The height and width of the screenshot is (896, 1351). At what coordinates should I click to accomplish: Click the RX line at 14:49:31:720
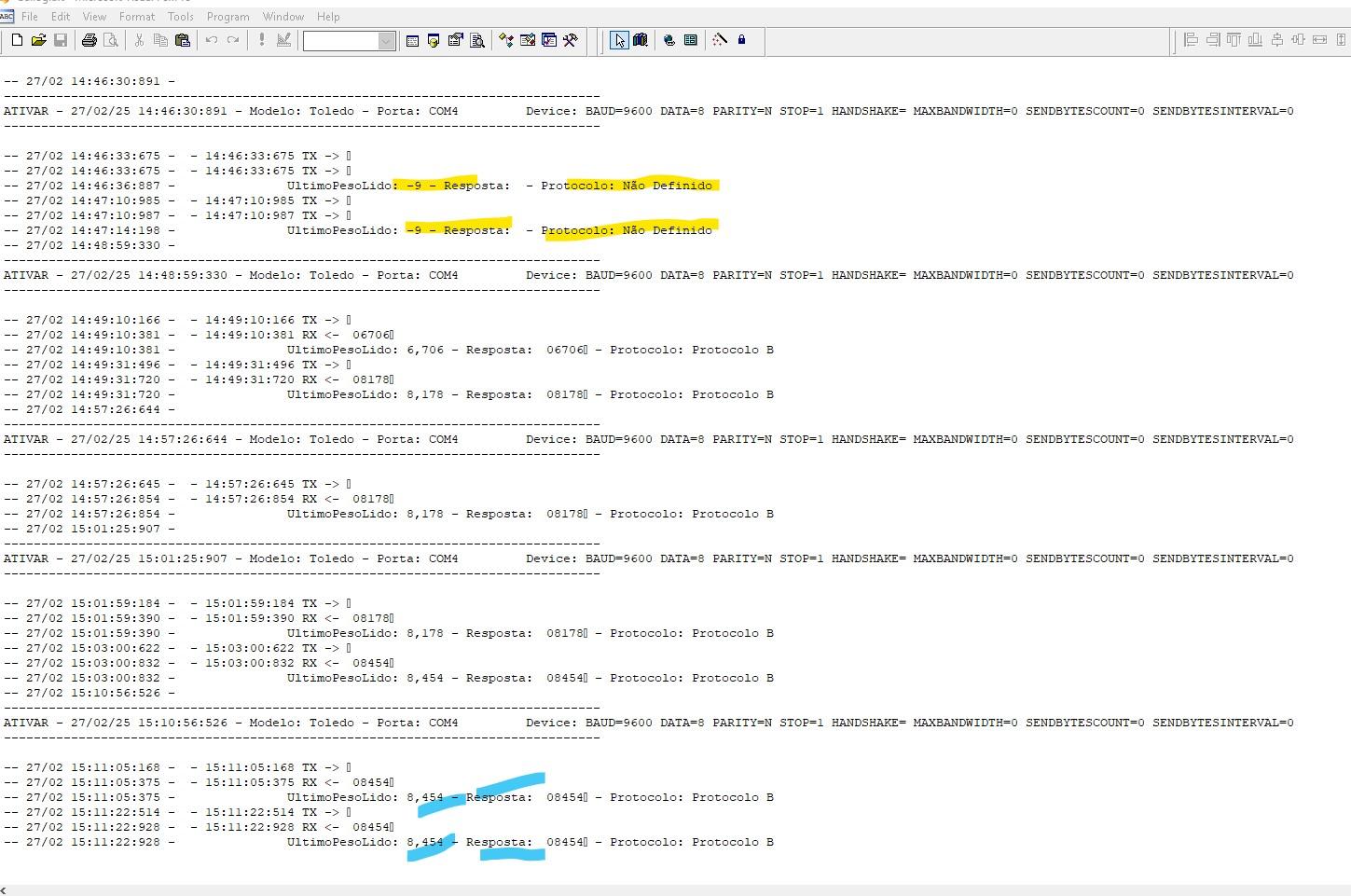(x=200, y=379)
